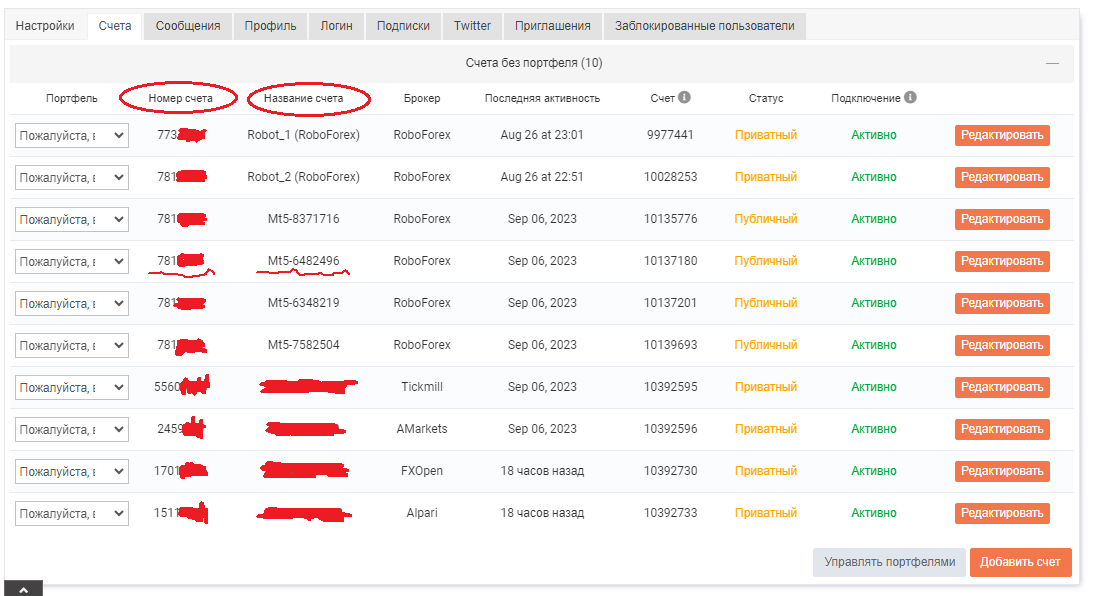This screenshot has height=596, width=1093.
Task: Edit the Mt5-7582504 account
Action: [x=1002, y=345]
